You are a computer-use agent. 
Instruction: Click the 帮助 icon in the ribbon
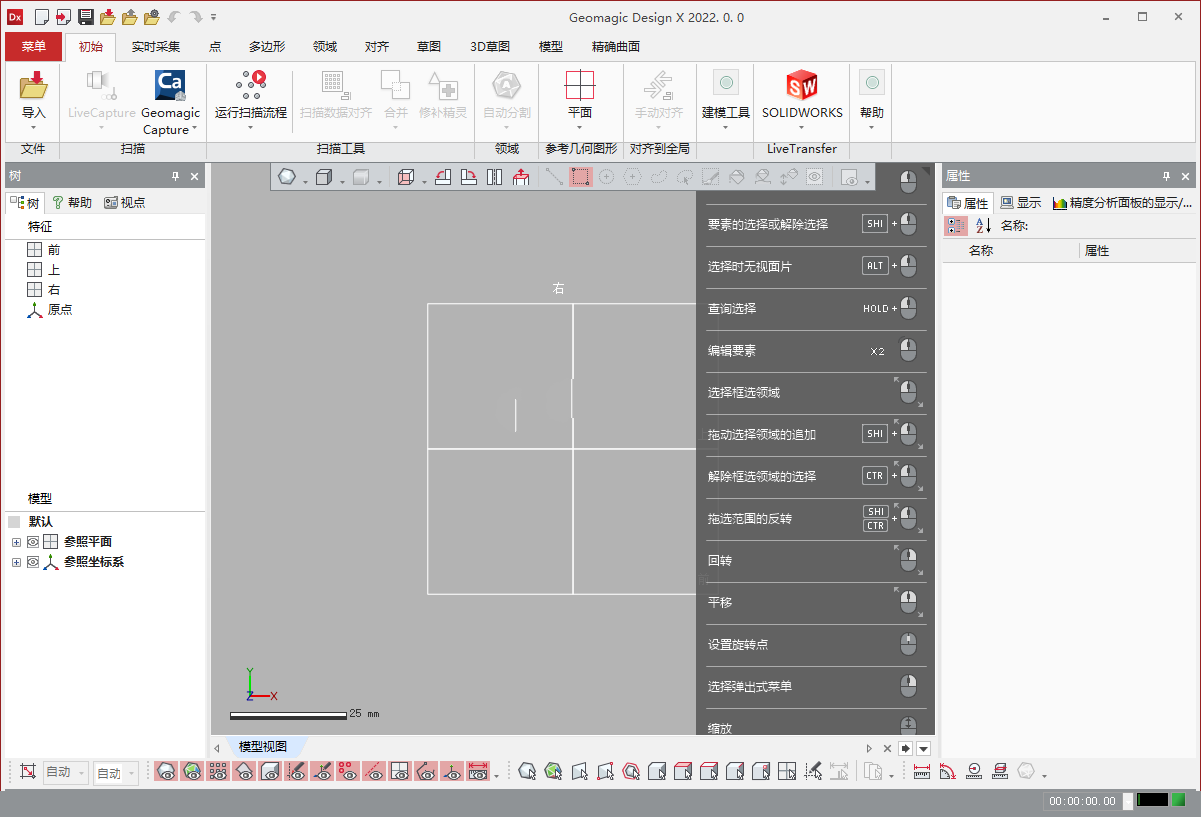[x=872, y=84]
